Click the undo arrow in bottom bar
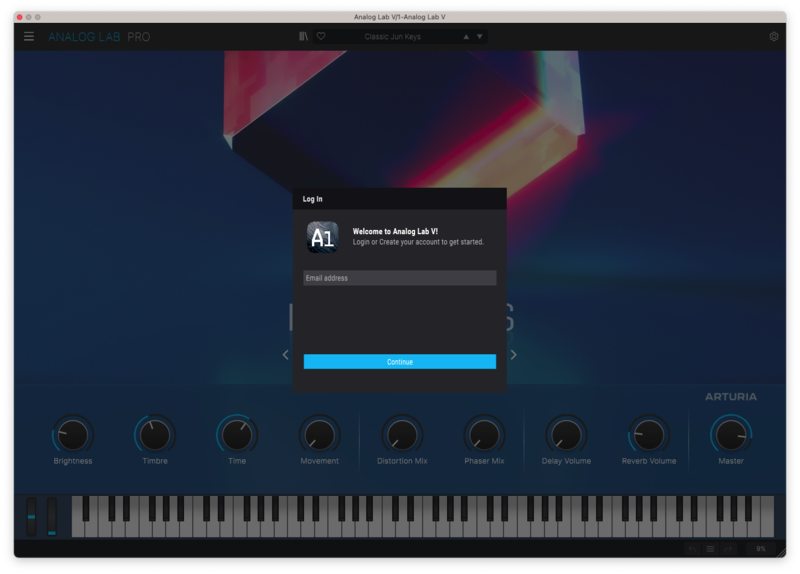 [x=692, y=549]
